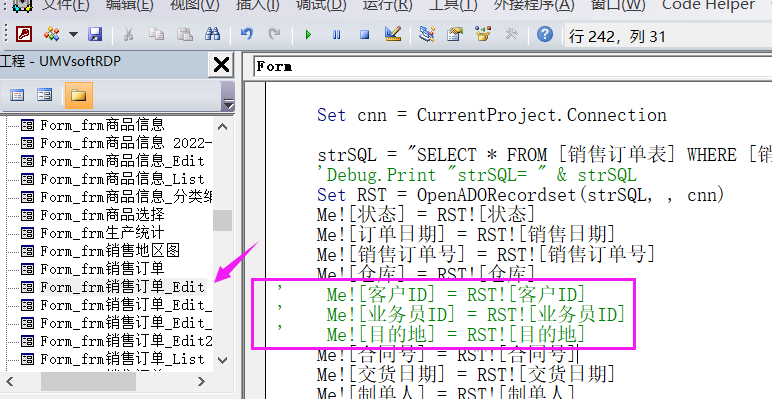Click the View Microsoft Access key icon
This screenshot has width=772, height=399.
point(24,34)
